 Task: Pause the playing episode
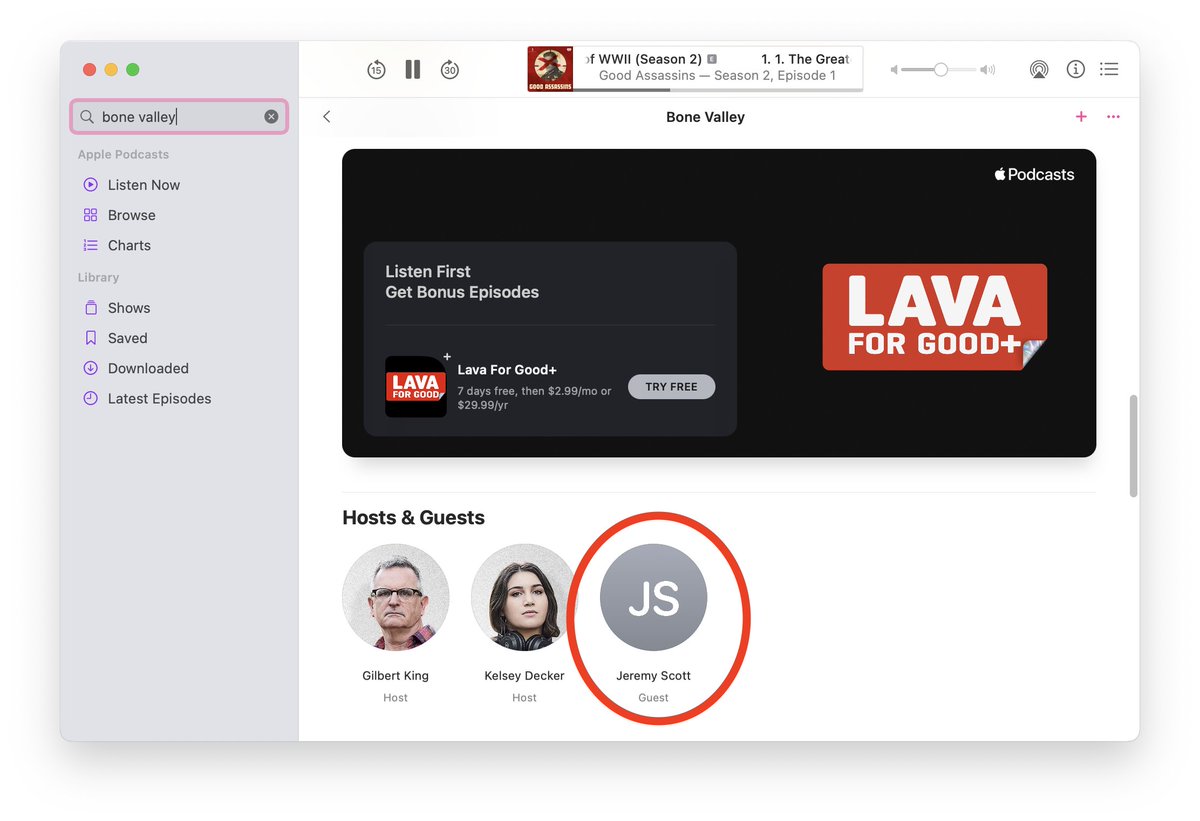[413, 69]
